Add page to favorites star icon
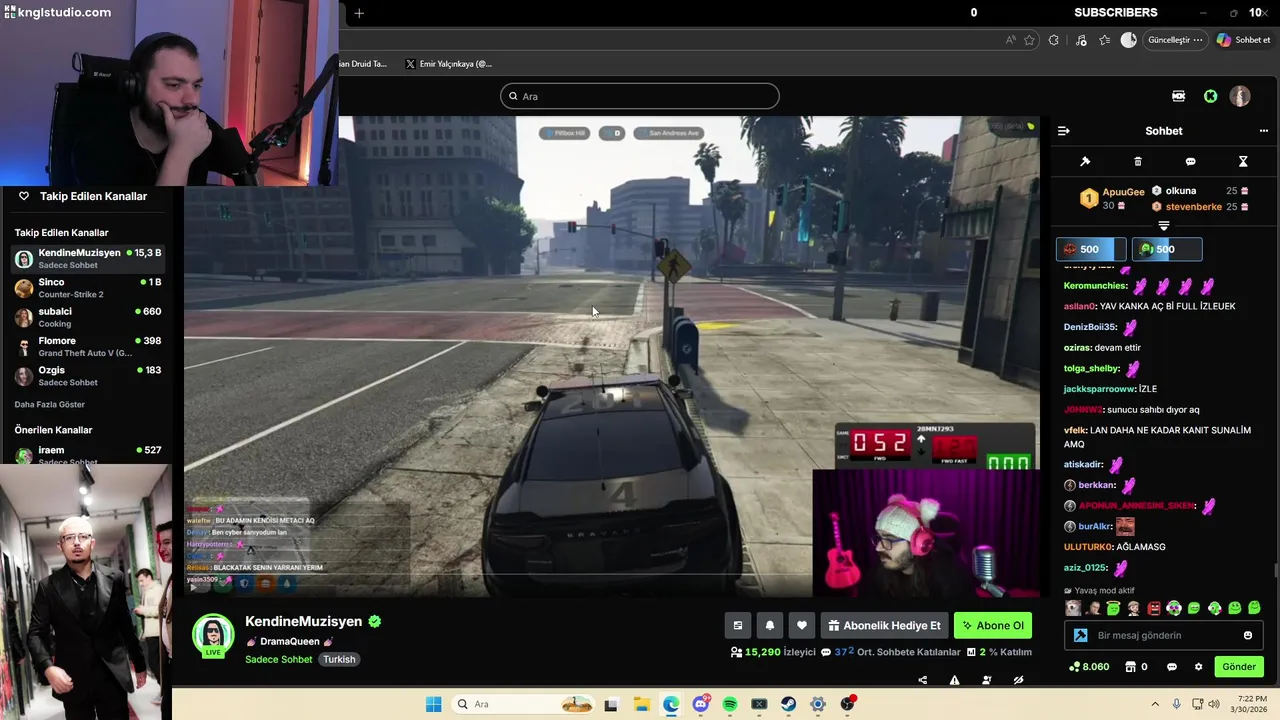The width and height of the screenshot is (1280, 720). point(1029,40)
